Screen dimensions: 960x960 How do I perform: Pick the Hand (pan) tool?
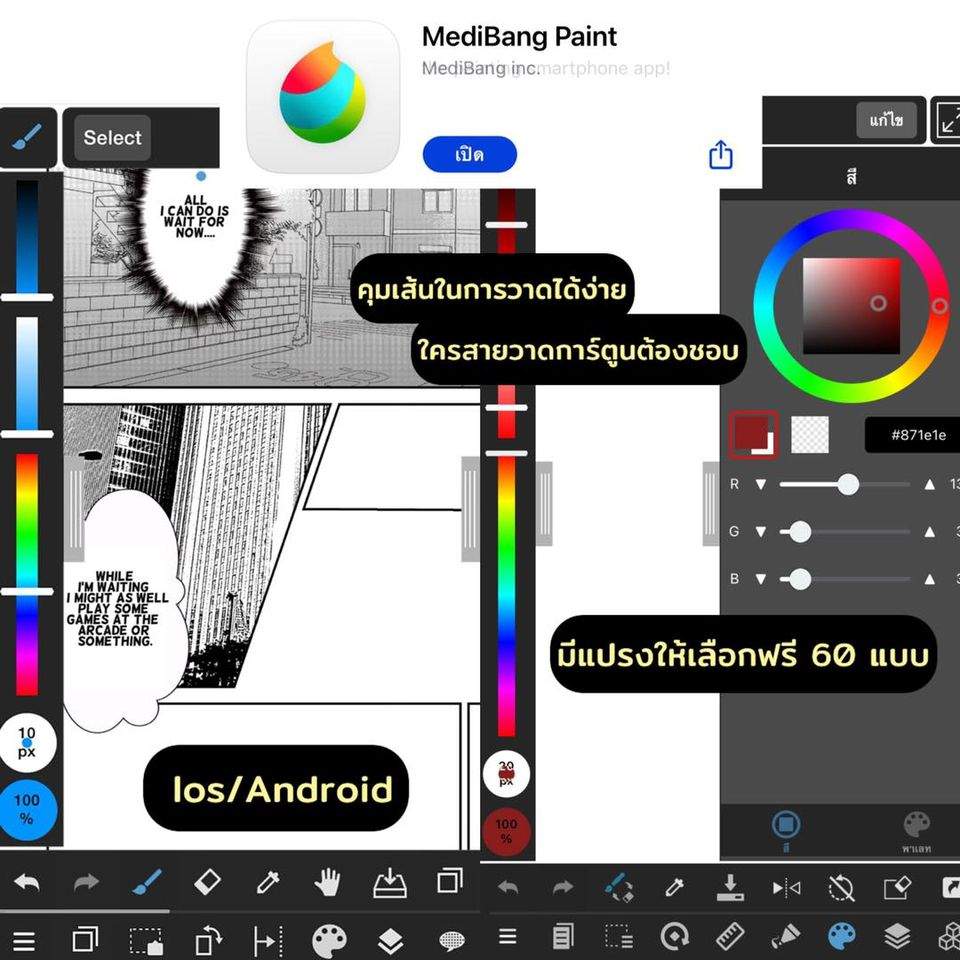[x=327, y=882]
